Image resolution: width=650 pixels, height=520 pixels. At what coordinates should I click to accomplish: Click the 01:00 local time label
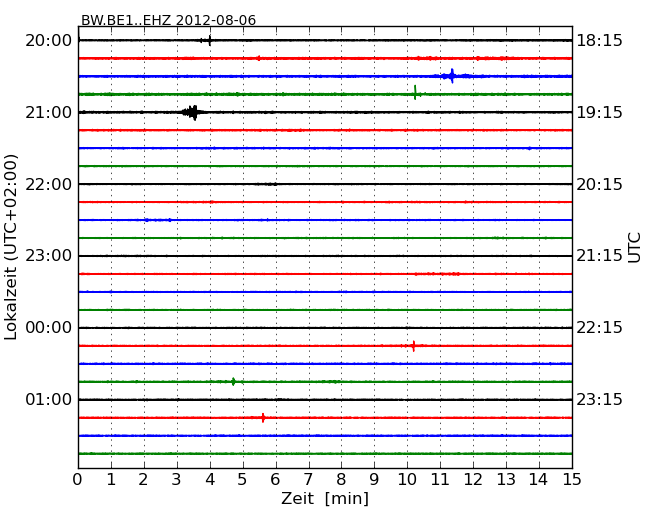(49, 399)
